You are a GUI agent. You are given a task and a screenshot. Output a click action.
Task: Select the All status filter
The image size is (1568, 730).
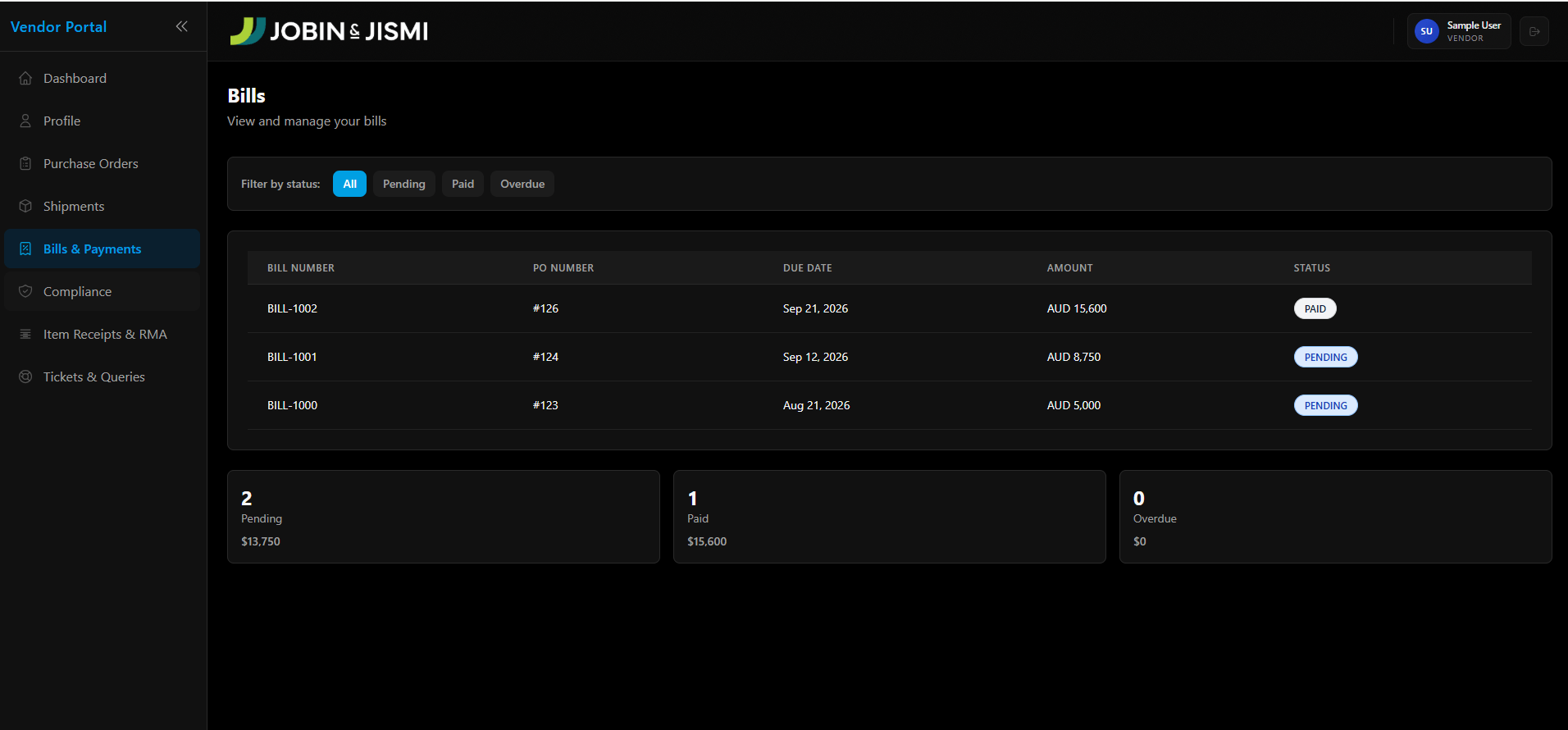349,184
